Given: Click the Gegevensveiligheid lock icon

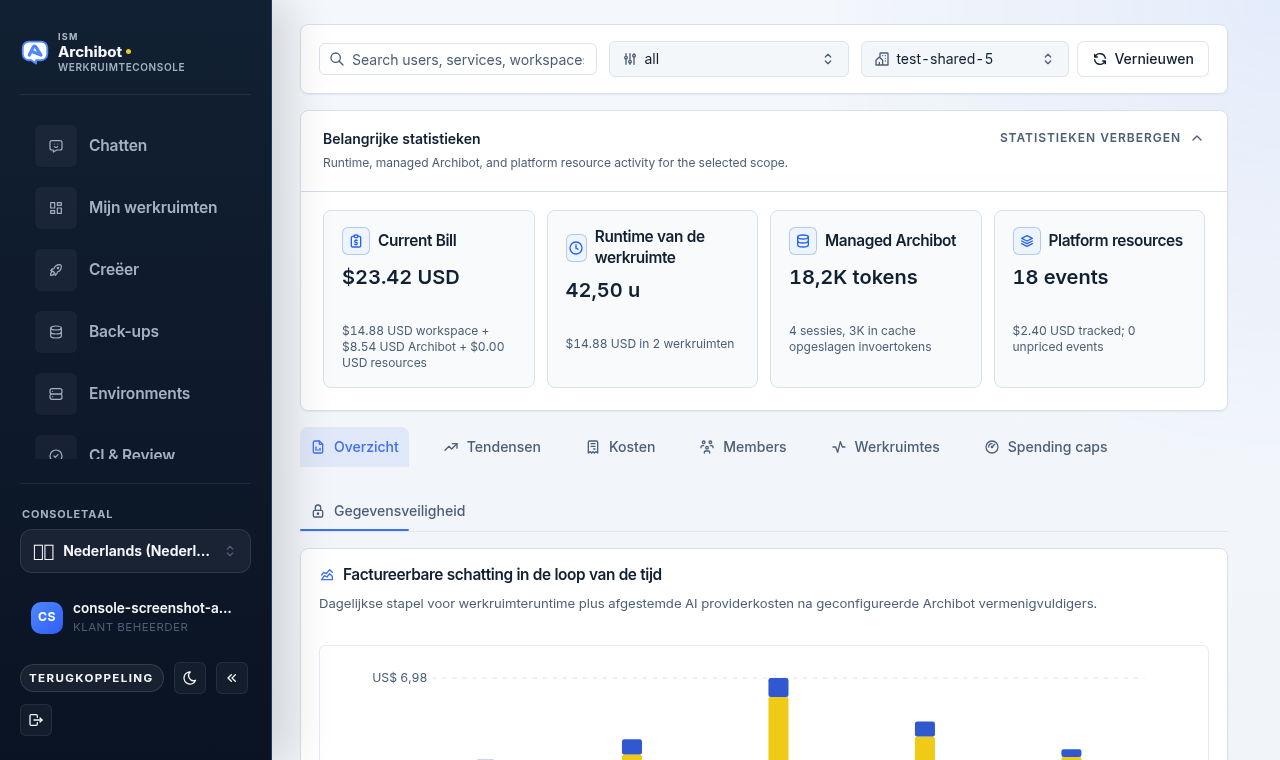Looking at the screenshot, I should pos(318,511).
